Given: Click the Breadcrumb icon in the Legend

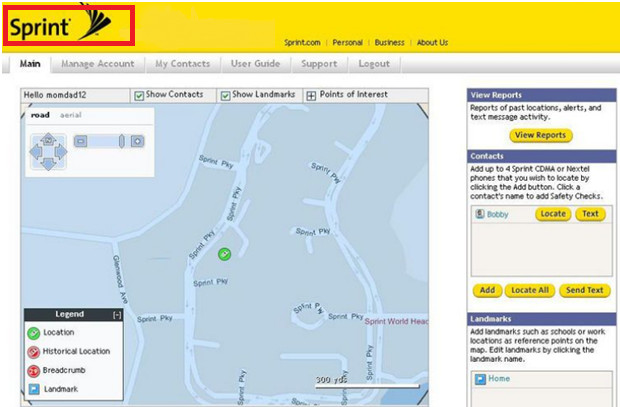Looking at the screenshot, I should [x=34, y=371].
